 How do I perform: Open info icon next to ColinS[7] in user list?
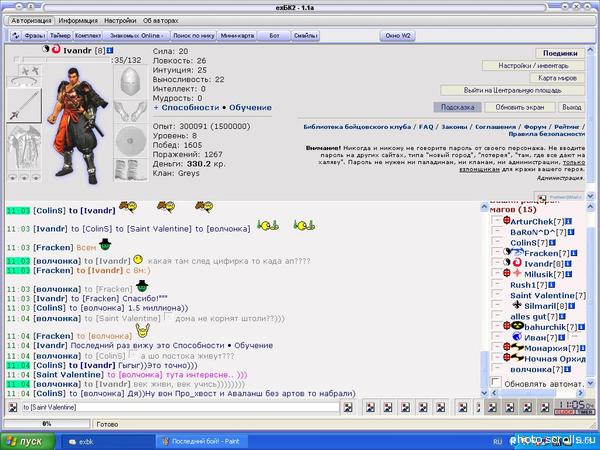(x=552, y=243)
